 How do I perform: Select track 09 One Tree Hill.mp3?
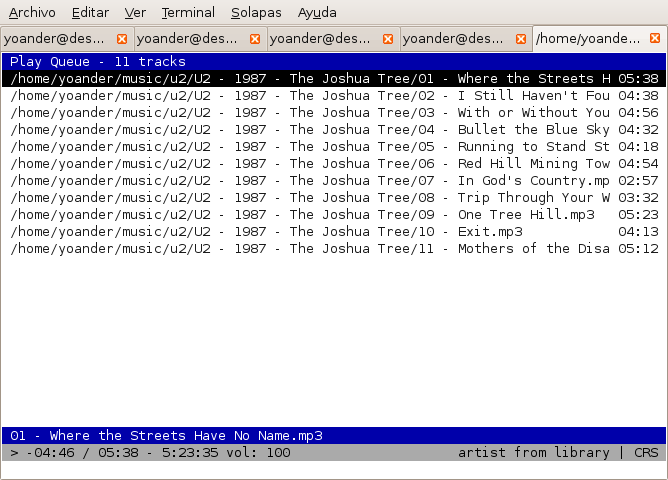[x=334, y=215]
